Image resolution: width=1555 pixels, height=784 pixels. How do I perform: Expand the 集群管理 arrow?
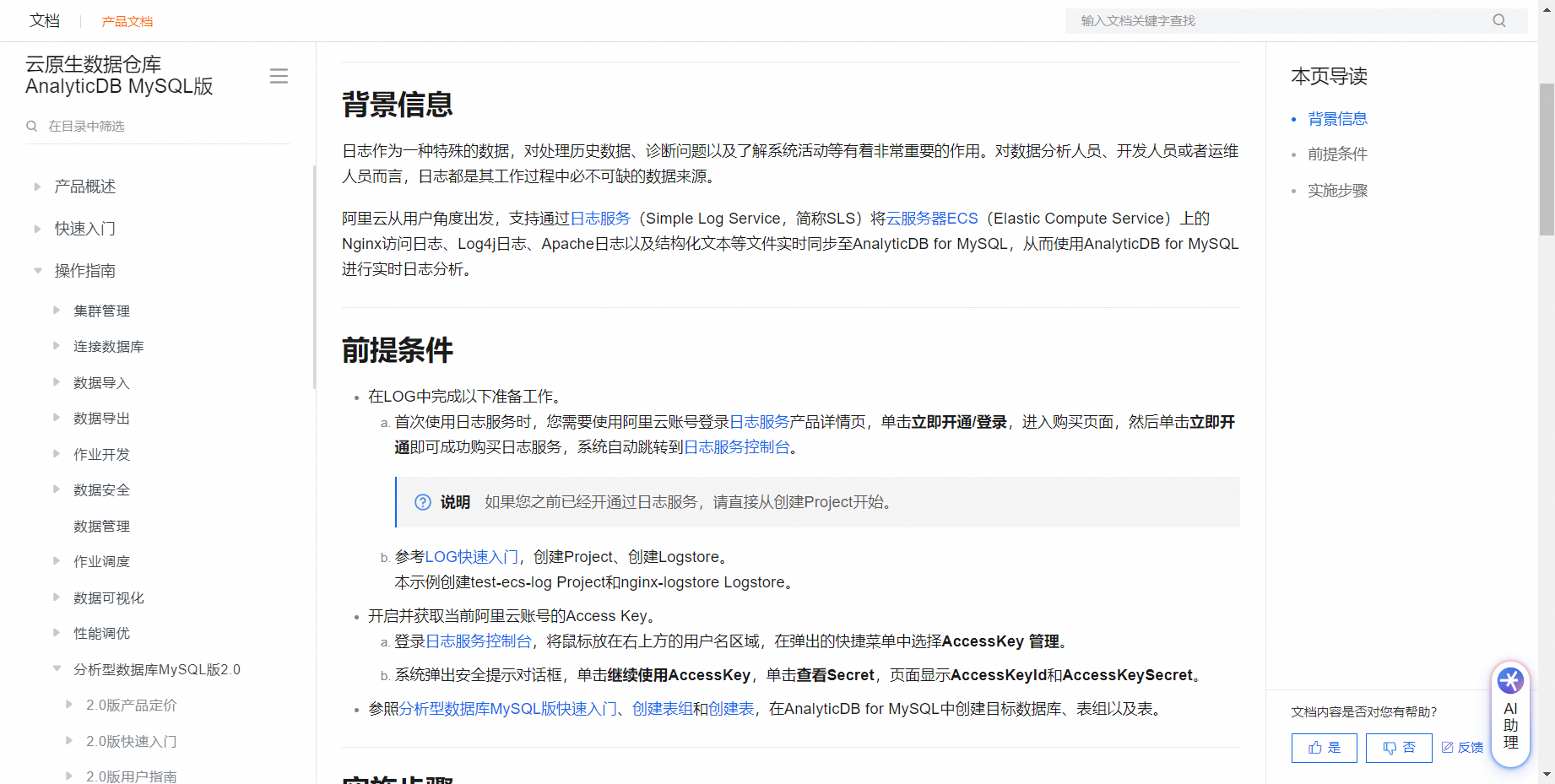[57, 311]
